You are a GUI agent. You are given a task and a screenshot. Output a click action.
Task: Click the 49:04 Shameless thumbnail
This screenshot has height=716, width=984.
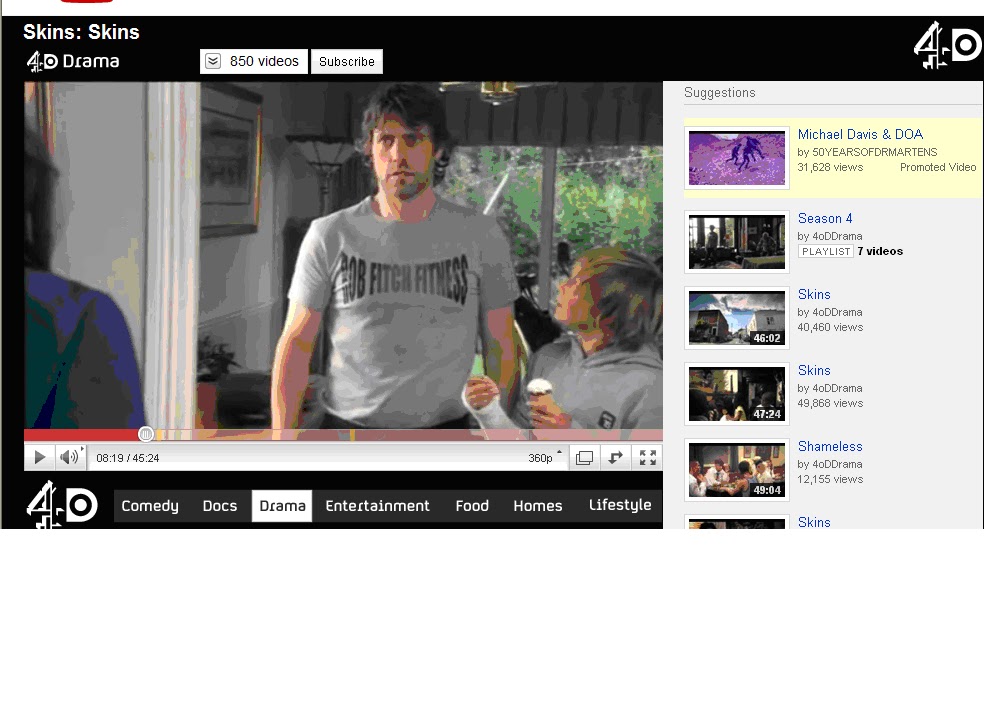click(737, 470)
